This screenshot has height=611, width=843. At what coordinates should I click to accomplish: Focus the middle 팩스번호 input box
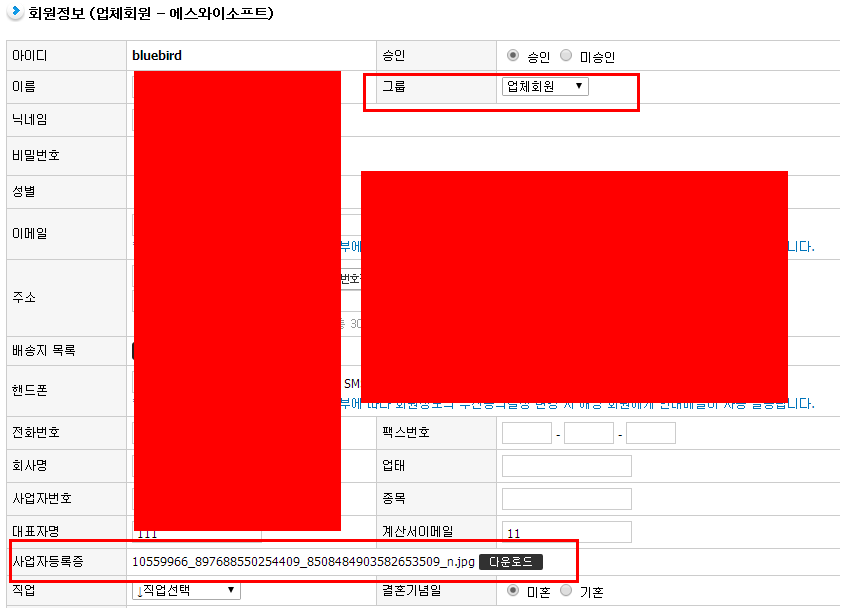pos(589,433)
